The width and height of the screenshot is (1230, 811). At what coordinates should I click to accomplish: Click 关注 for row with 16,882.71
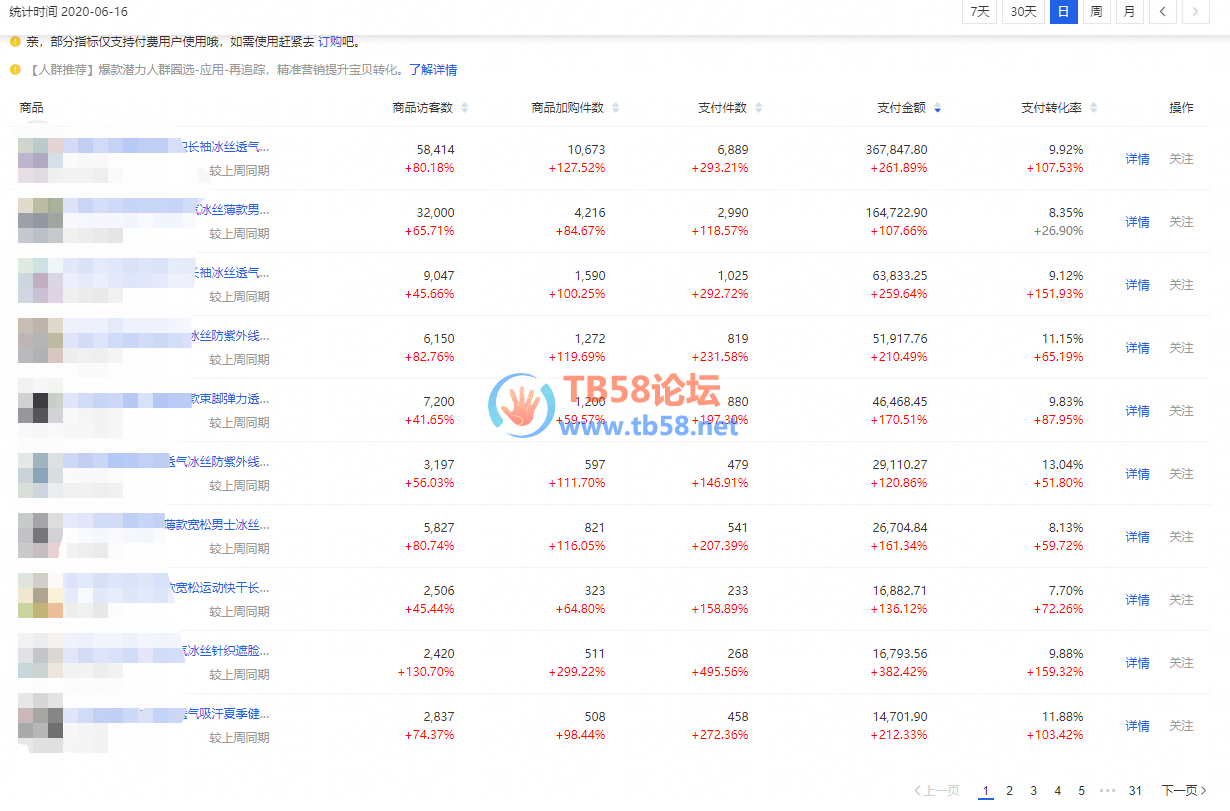click(x=1181, y=600)
